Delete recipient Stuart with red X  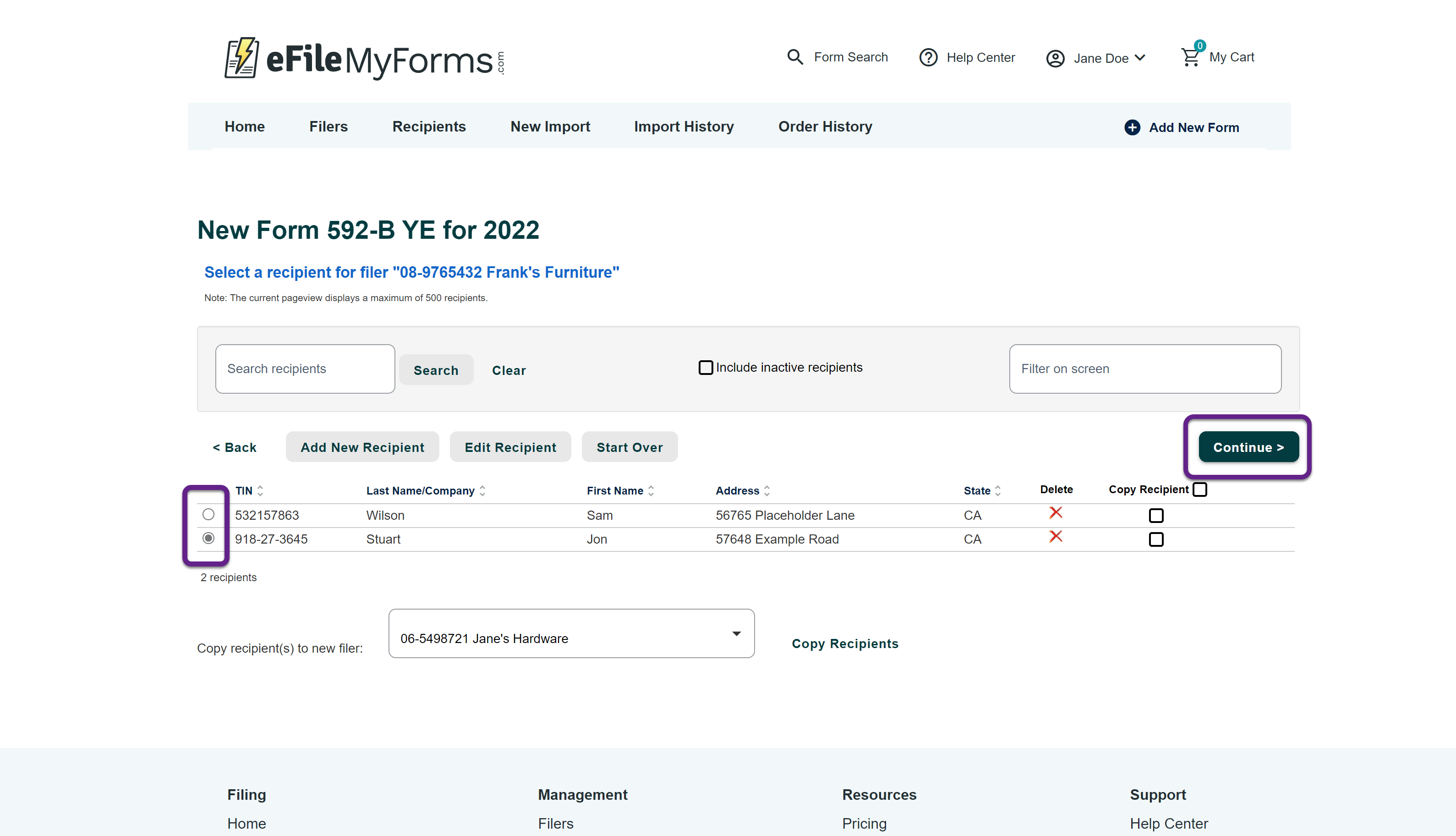coord(1056,537)
